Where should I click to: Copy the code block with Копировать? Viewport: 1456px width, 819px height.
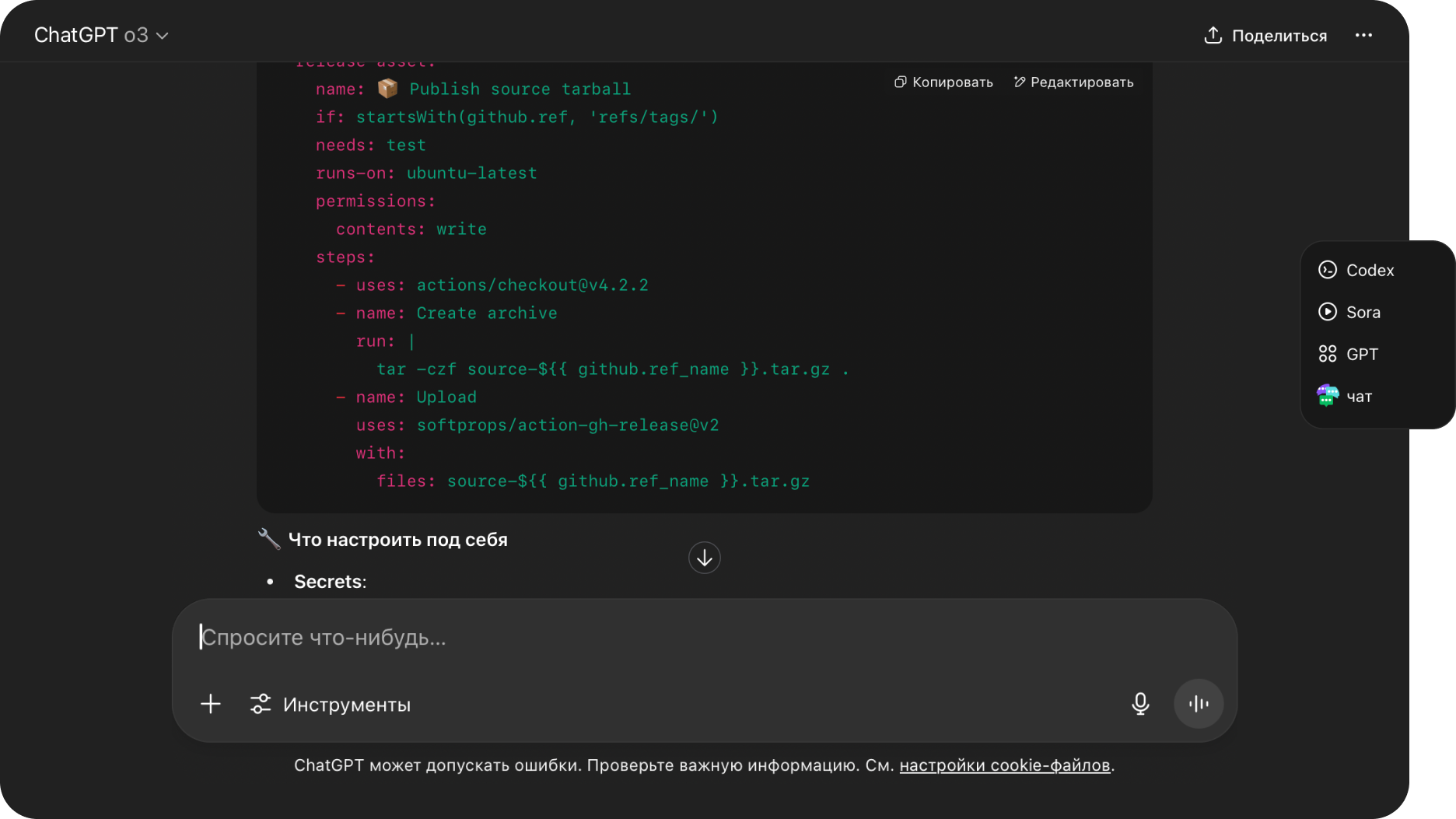pyautogui.click(x=952, y=82)
